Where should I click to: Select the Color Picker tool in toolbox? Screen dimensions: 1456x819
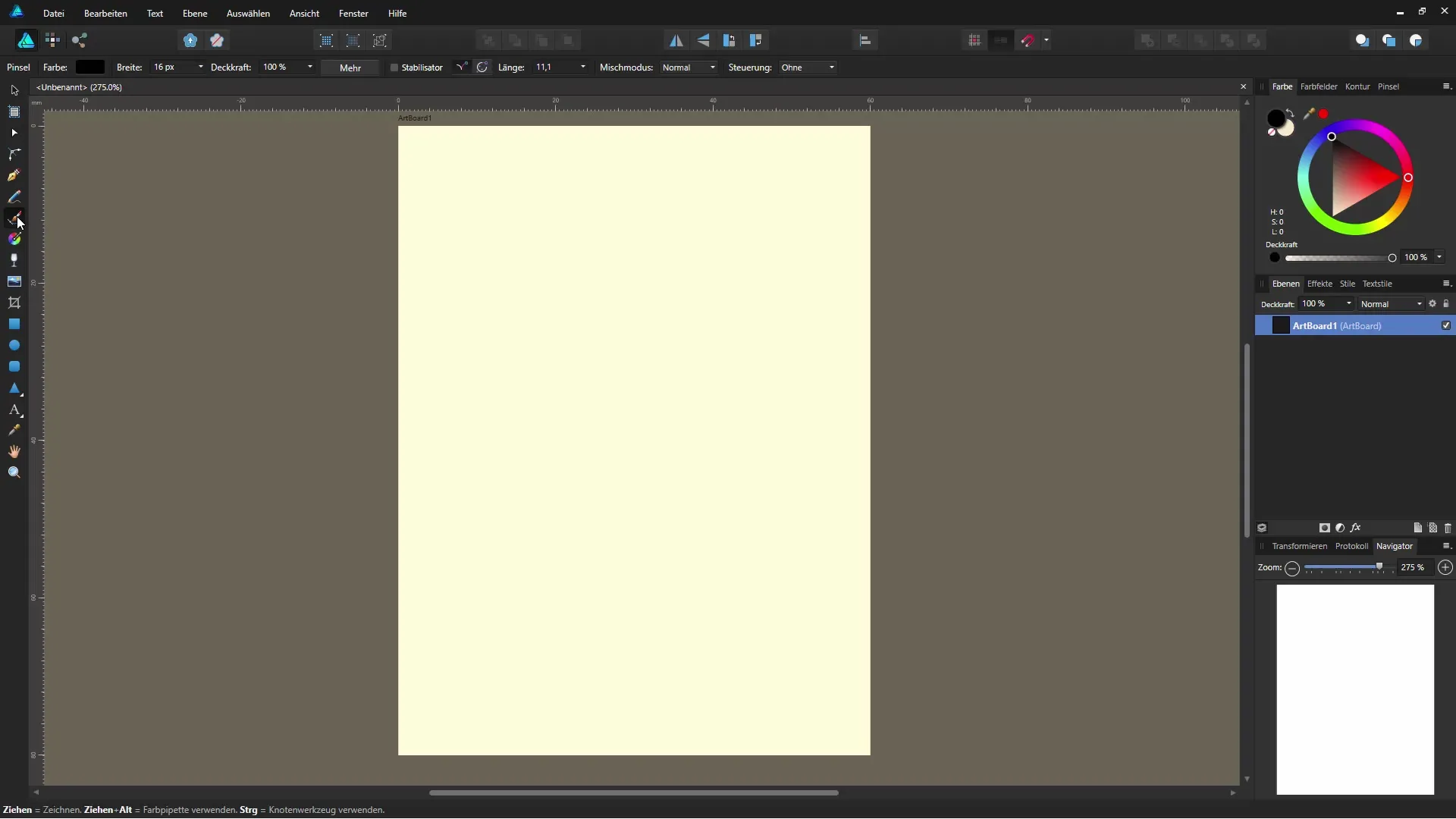pyautogui.click(x=14, y=430)
